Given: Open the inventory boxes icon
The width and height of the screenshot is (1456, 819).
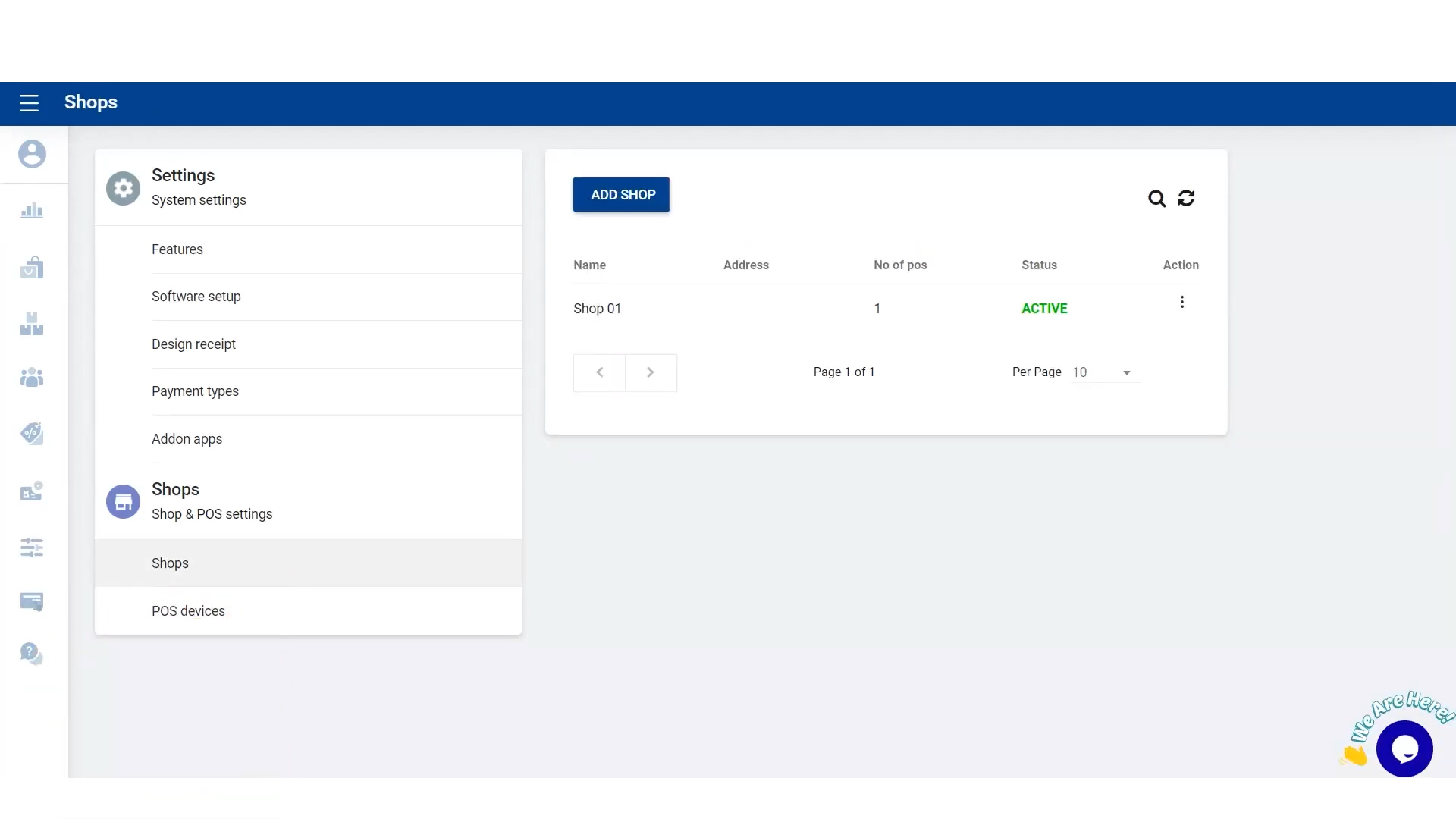Looking at the screenshot, I should [32, 325].
